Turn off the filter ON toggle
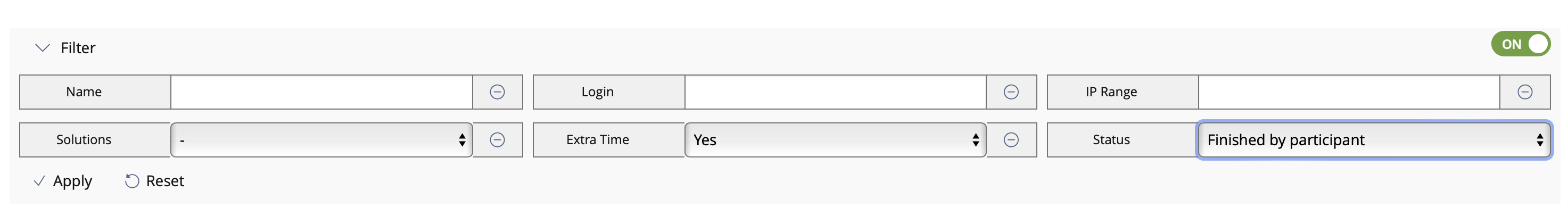The image size is (1568, 216). (x=1520, y=44)
